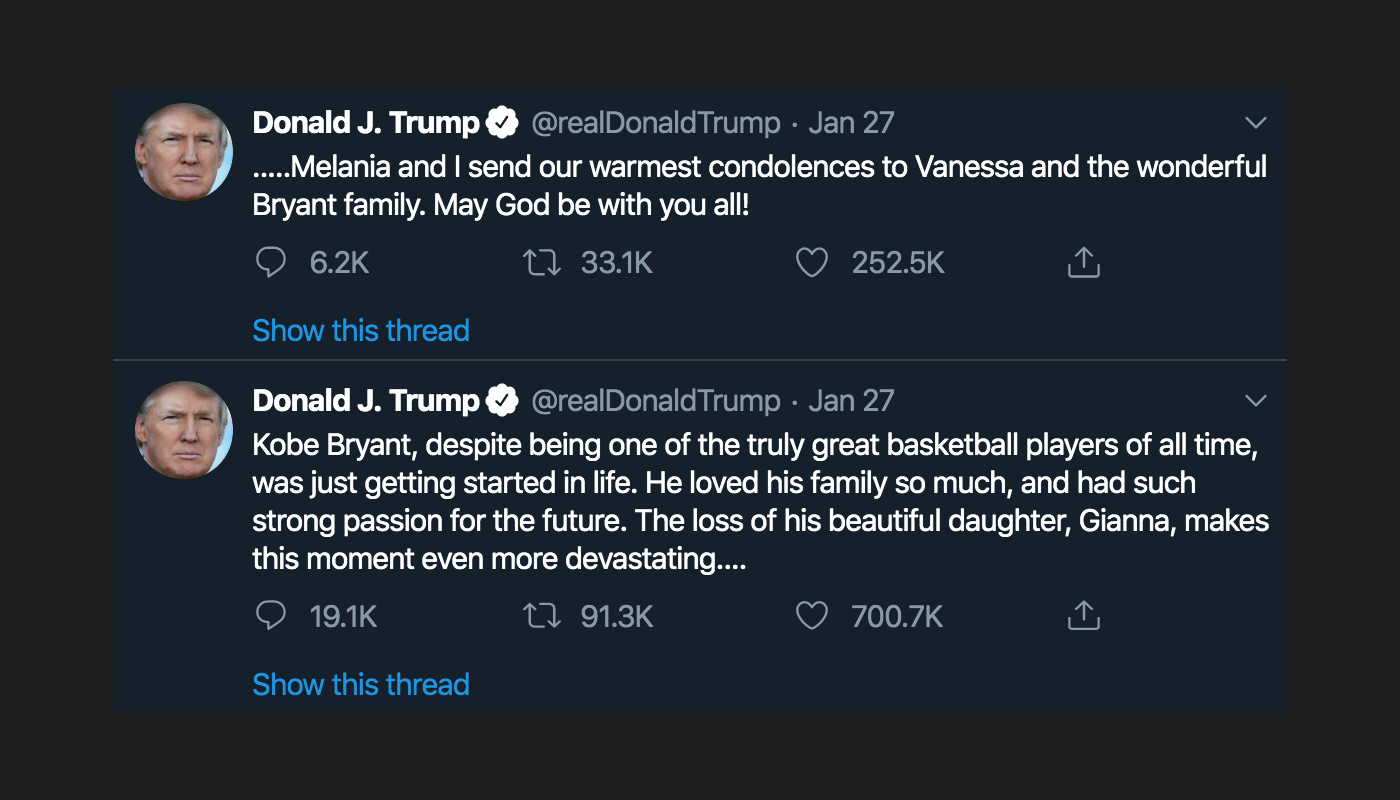The image size is (1400, 800).
Task: Open the first tweet's profile avatar
Action: pos(184,152)
